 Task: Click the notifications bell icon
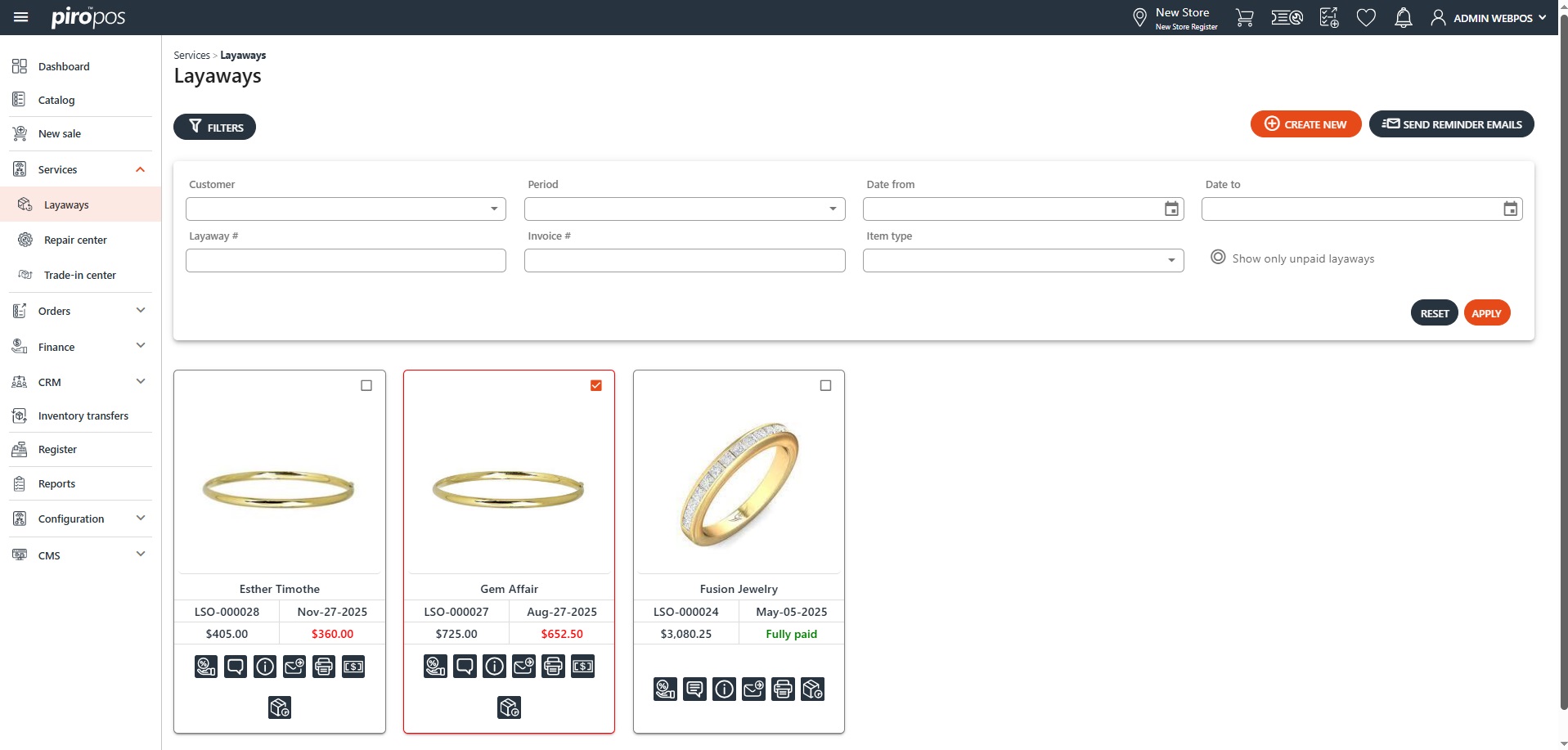click(1403, 18)
